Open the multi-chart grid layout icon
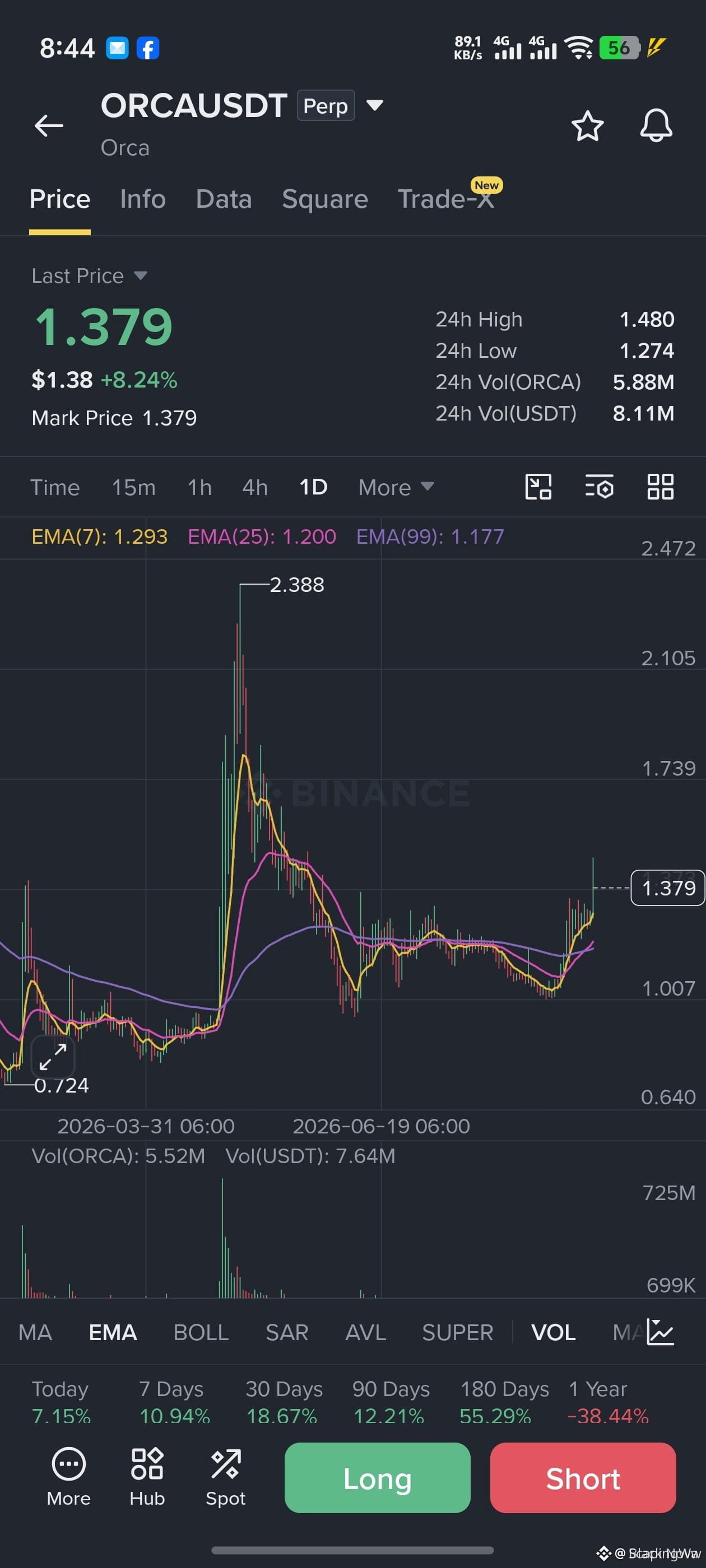 [659, 487]
